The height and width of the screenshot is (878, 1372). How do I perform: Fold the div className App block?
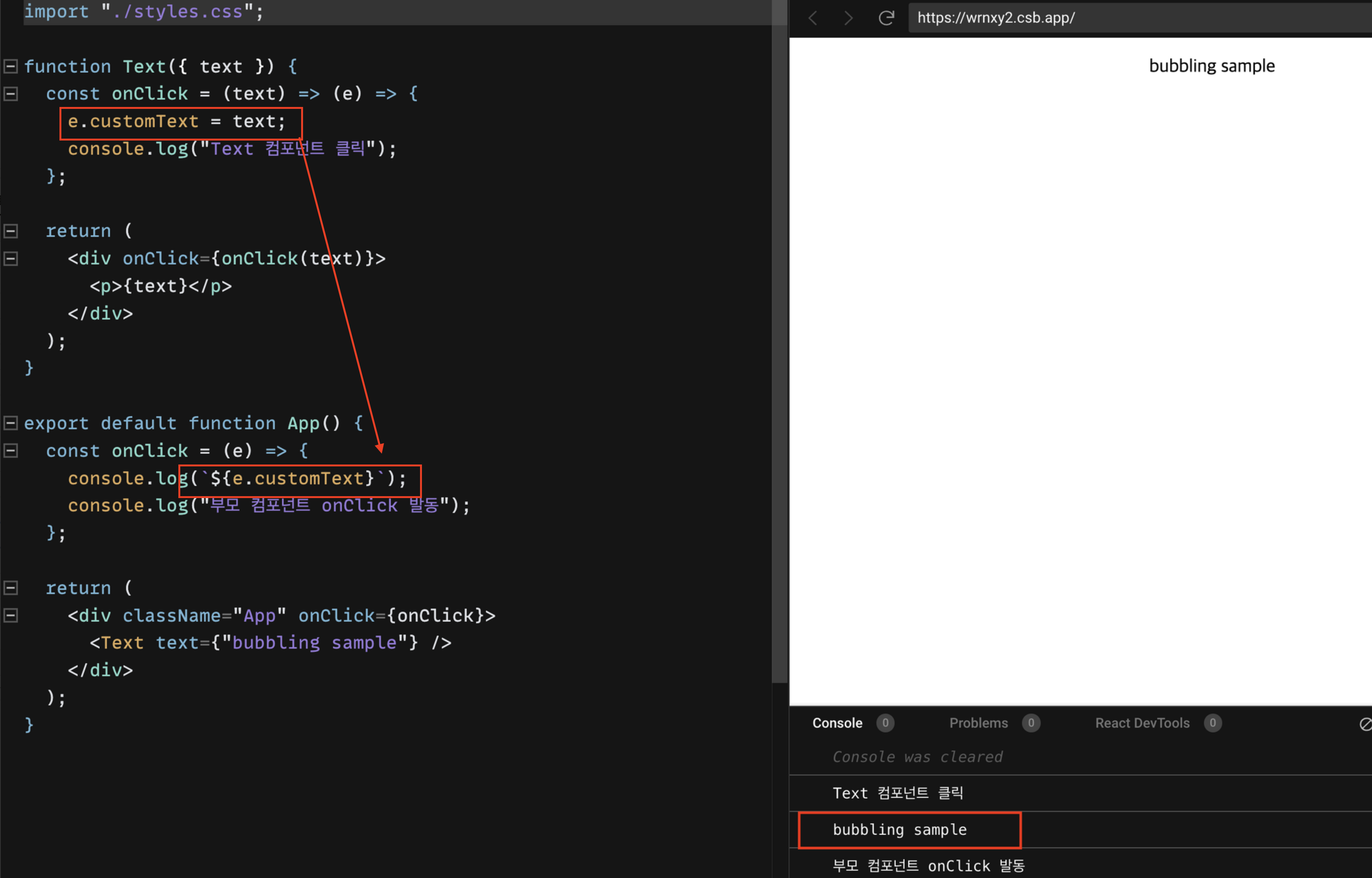(10, 616)
